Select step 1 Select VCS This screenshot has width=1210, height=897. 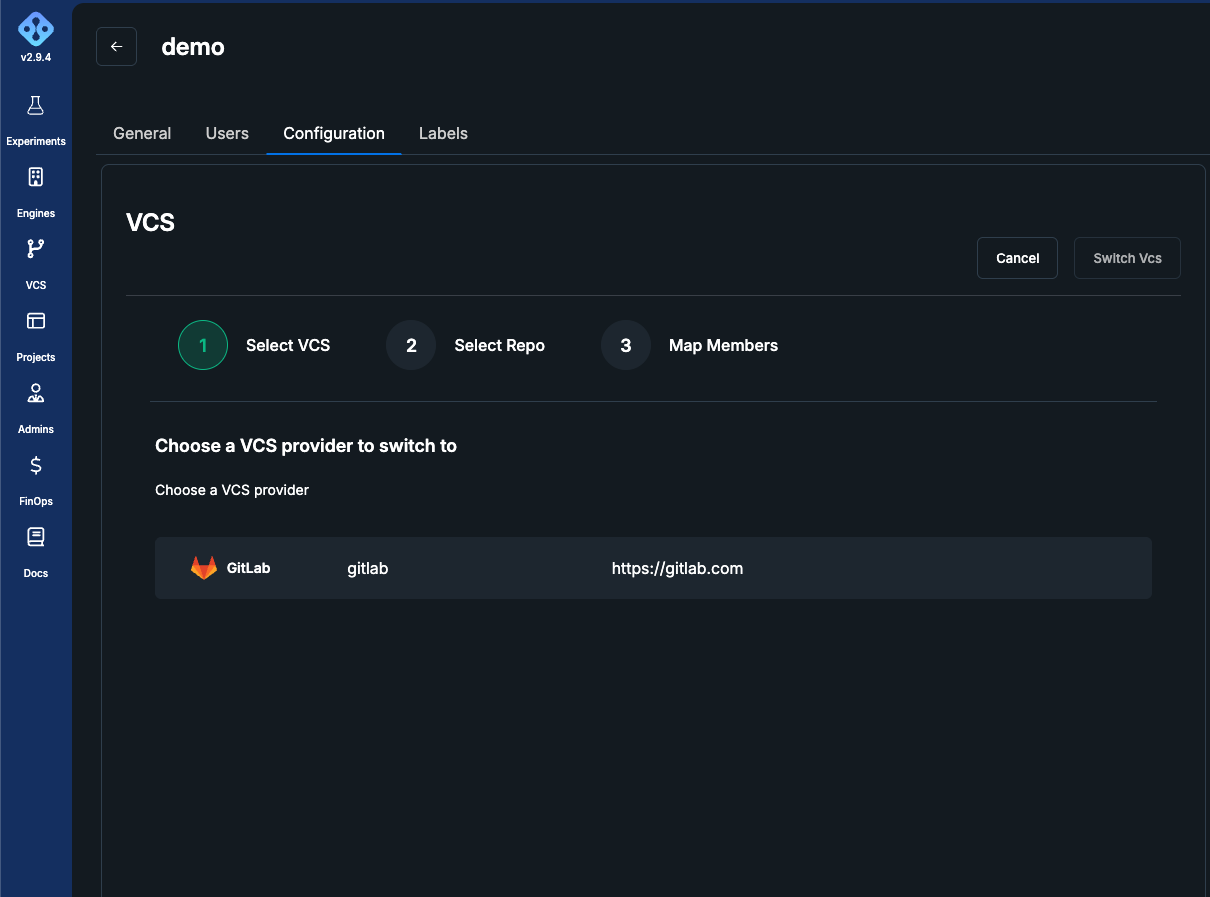point(254,345)
